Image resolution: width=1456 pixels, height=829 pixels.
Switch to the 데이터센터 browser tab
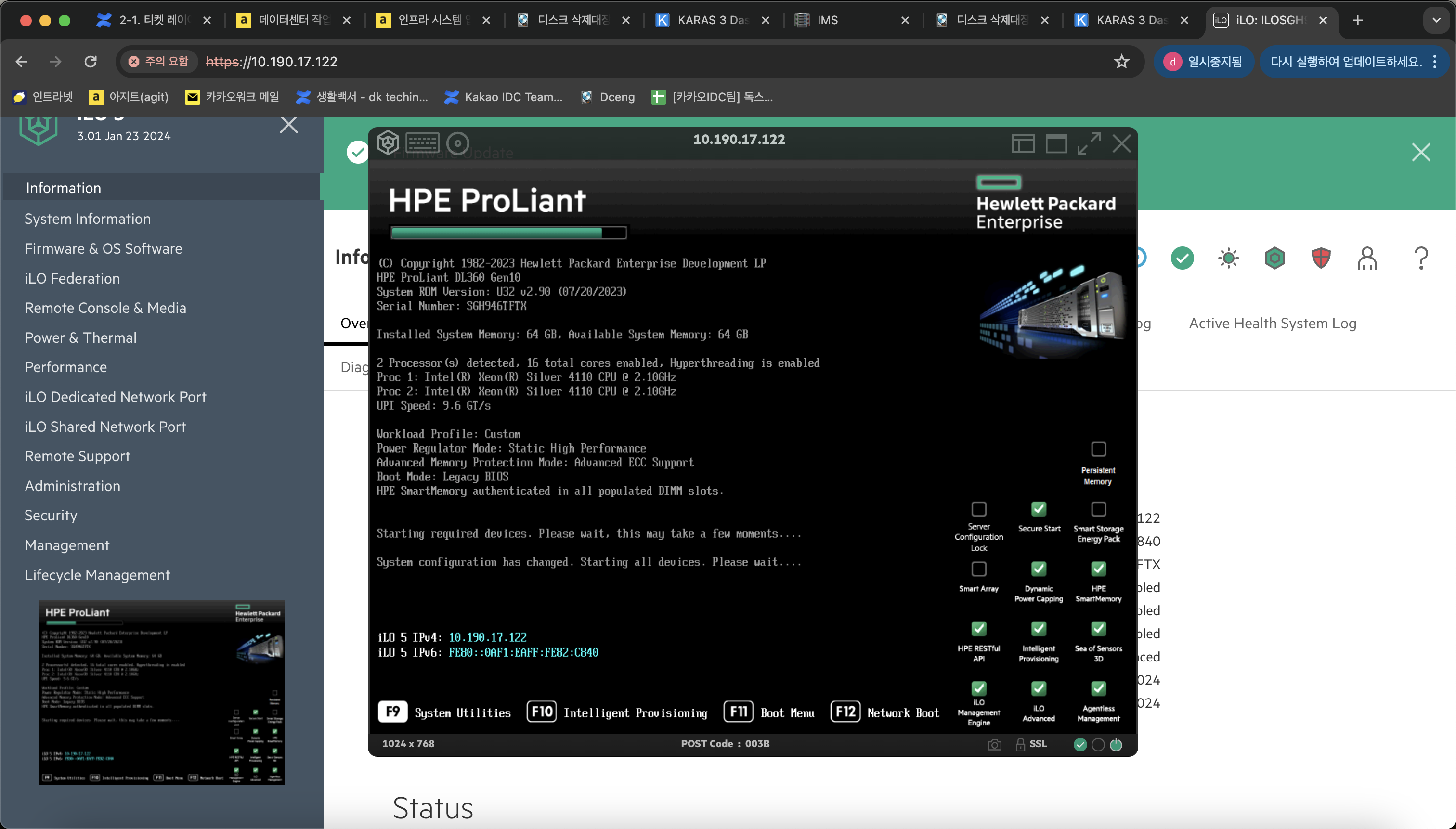pyautogui.click(x=294, y=21)
